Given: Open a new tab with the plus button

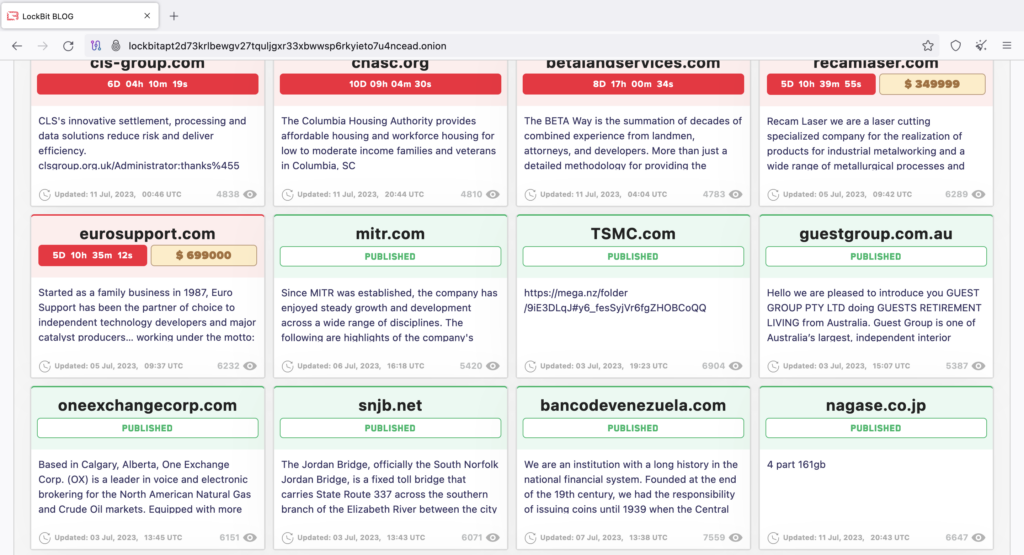Looking at the screenshot, I should pos(174,16).
